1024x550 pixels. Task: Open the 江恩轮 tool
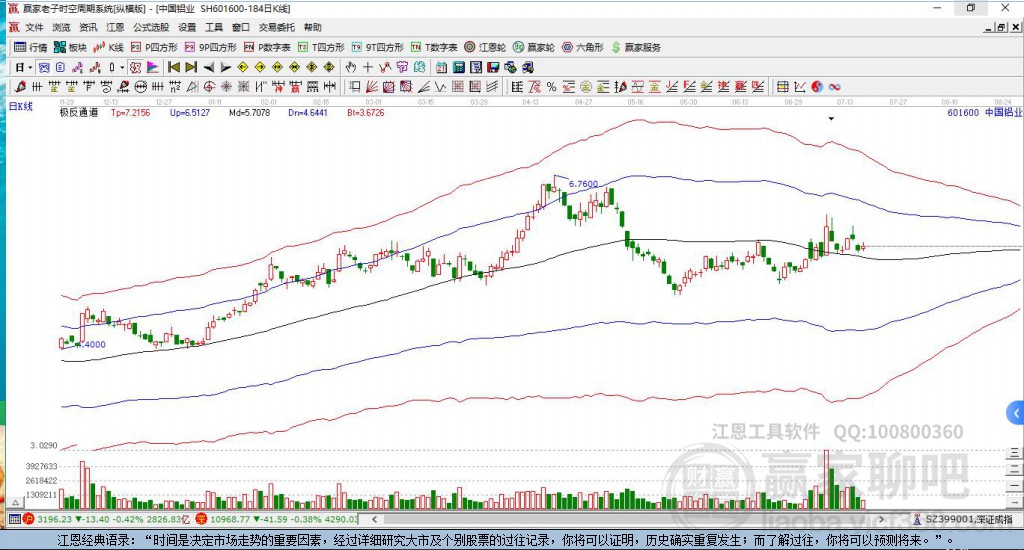tap(485, 47)
